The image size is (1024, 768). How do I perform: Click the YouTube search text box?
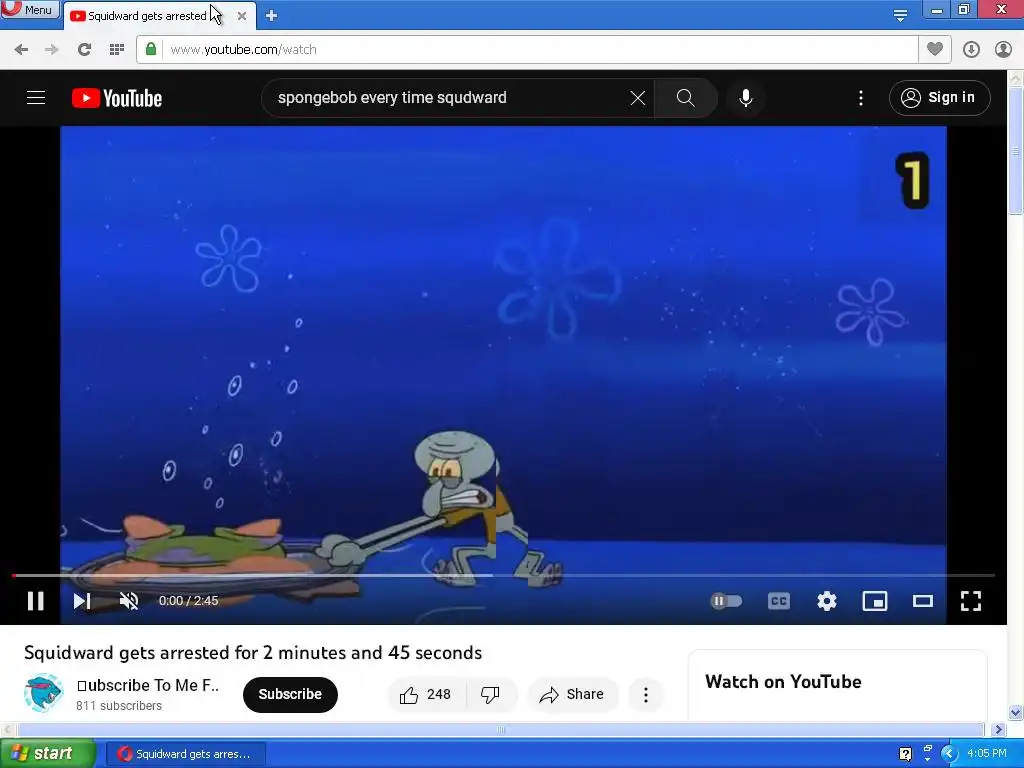(x=451, y=98)
